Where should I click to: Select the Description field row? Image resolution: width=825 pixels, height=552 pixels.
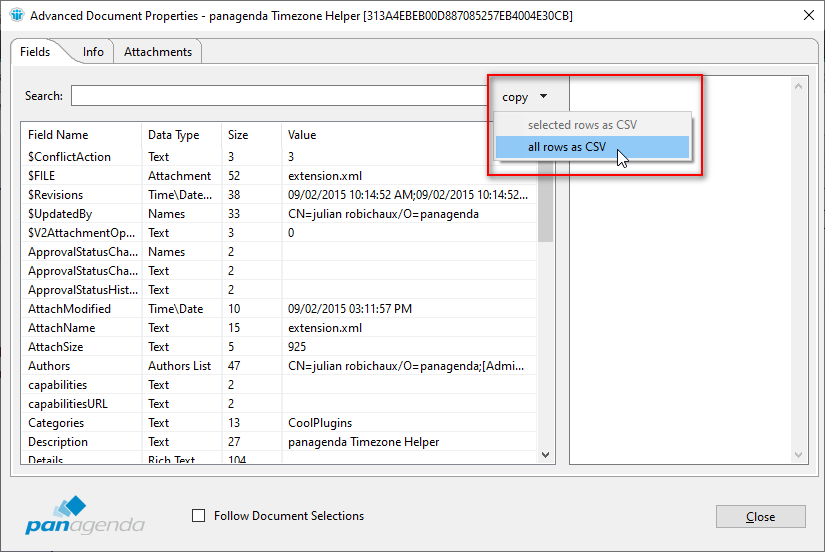pos(279,441)
